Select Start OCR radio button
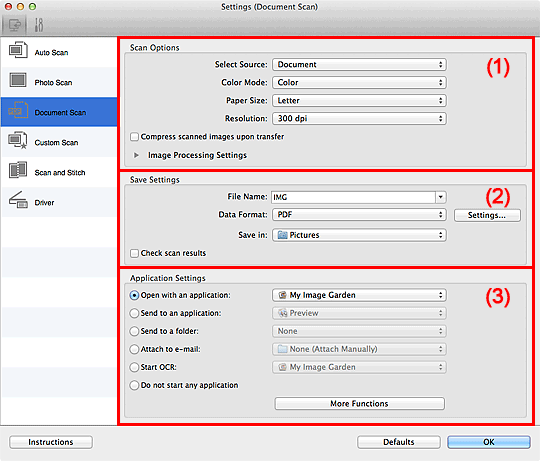Viewport: 540px width, 461px height. (134, 367)
